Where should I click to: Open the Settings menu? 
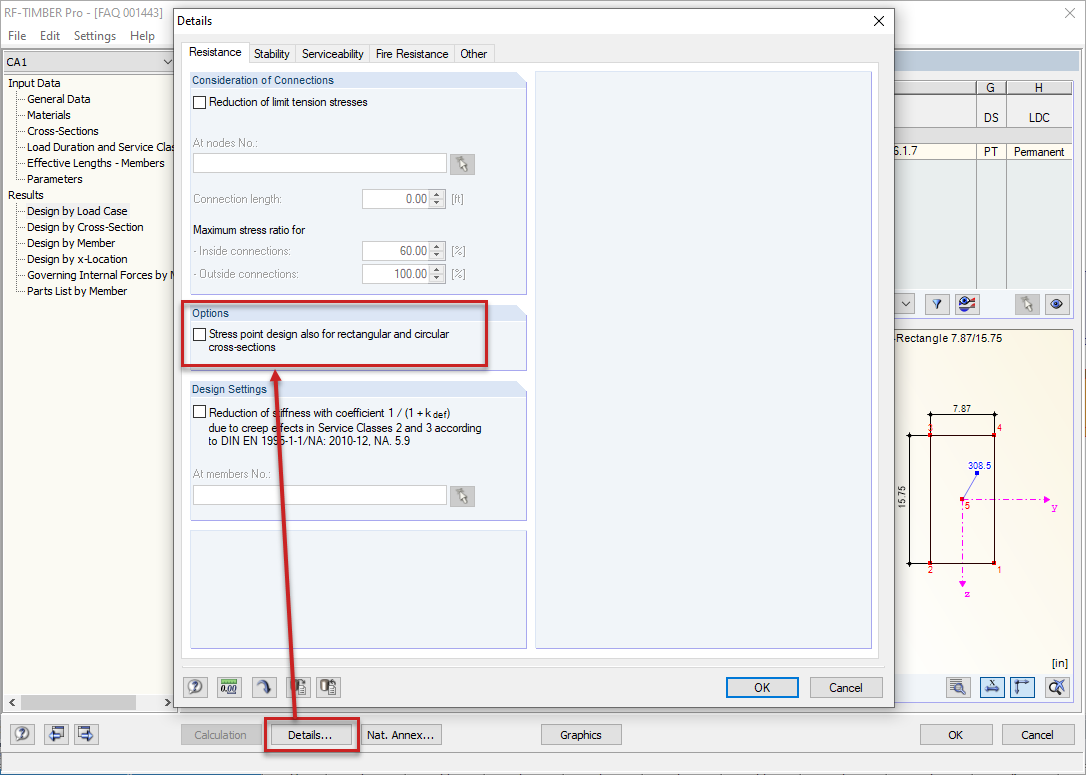94,34
